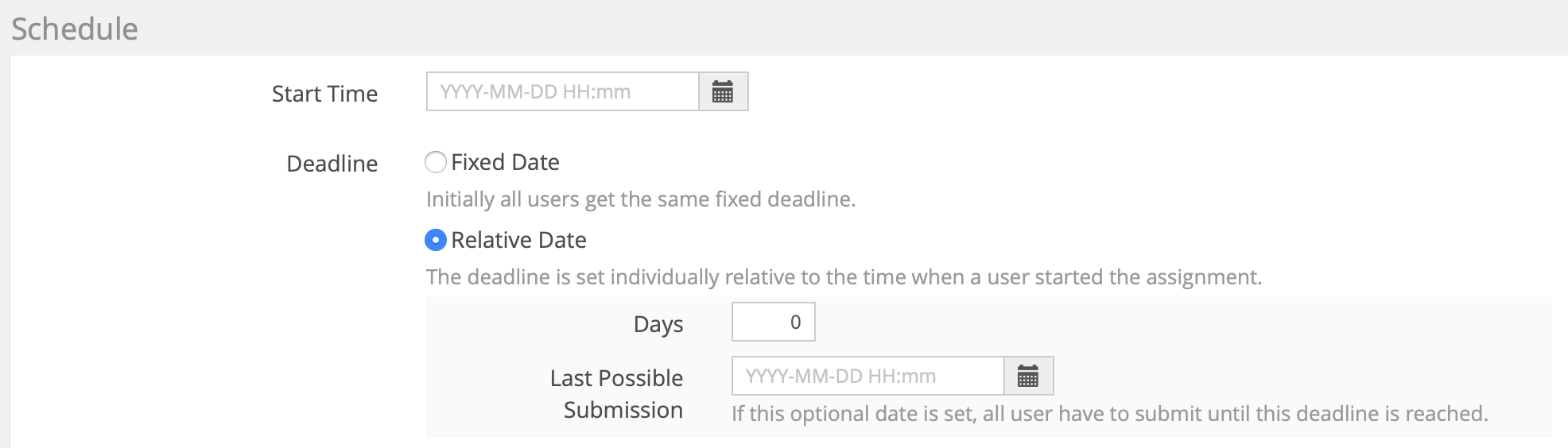
Task: Select the Relative Date radio button
Action: (436, 240)
